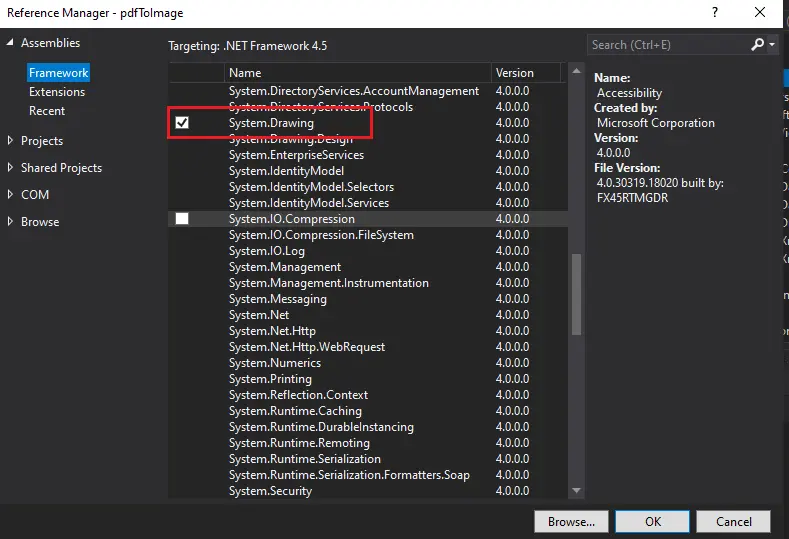Click the assembly list scrollbar thumb
The image size is (789, 539).
coord(577,294)
